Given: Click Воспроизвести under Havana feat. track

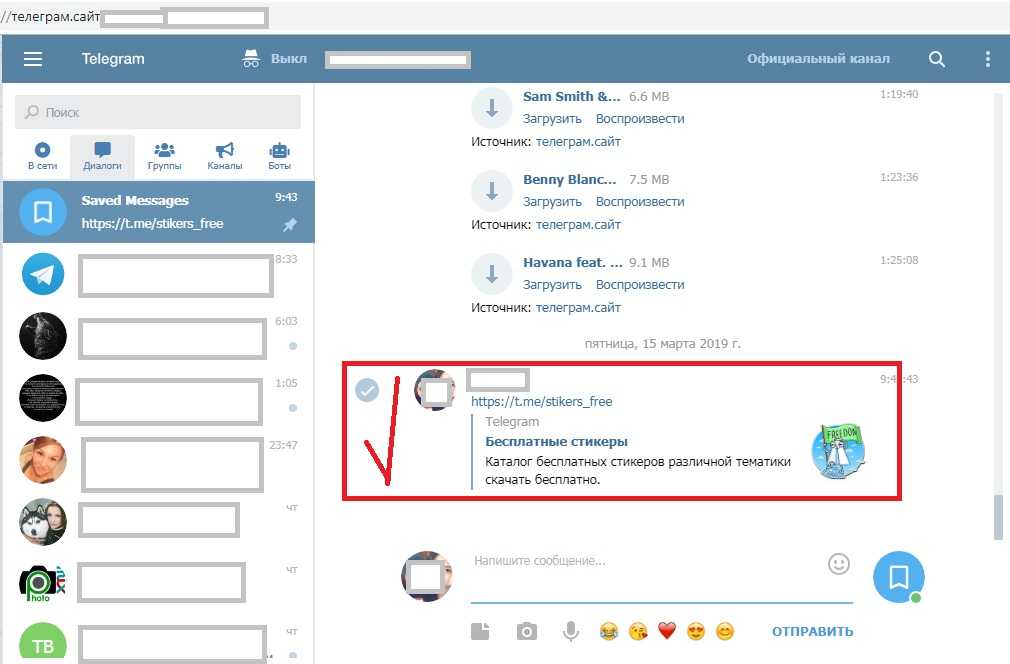Looking at the screenshot, I should [x=640, y=285].
